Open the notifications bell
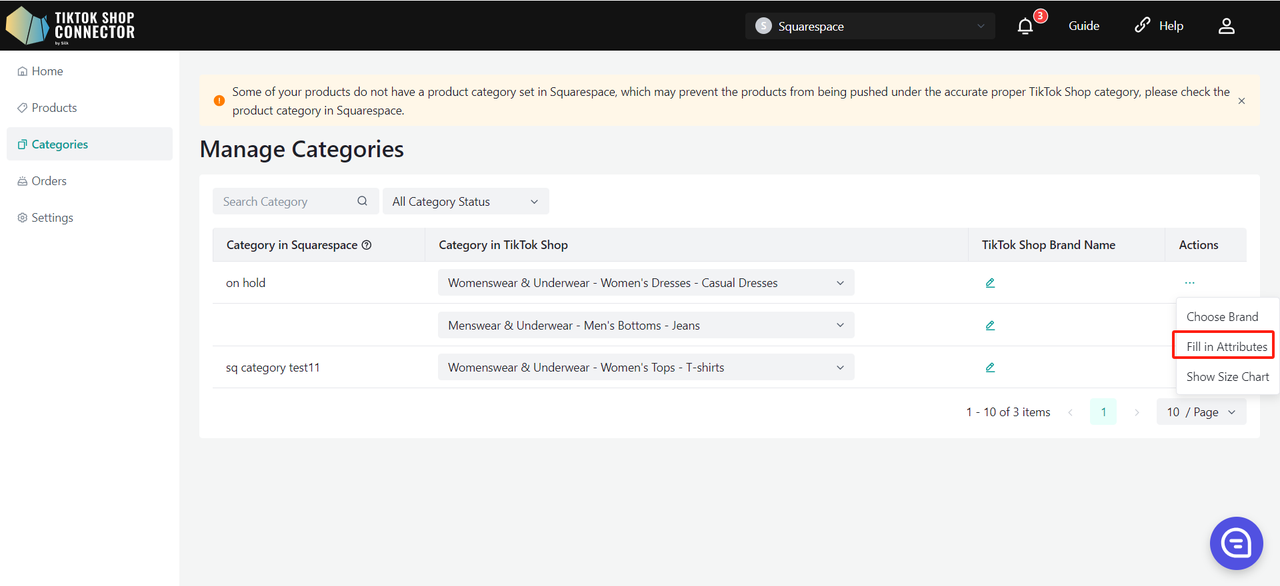 point(1025,26)
